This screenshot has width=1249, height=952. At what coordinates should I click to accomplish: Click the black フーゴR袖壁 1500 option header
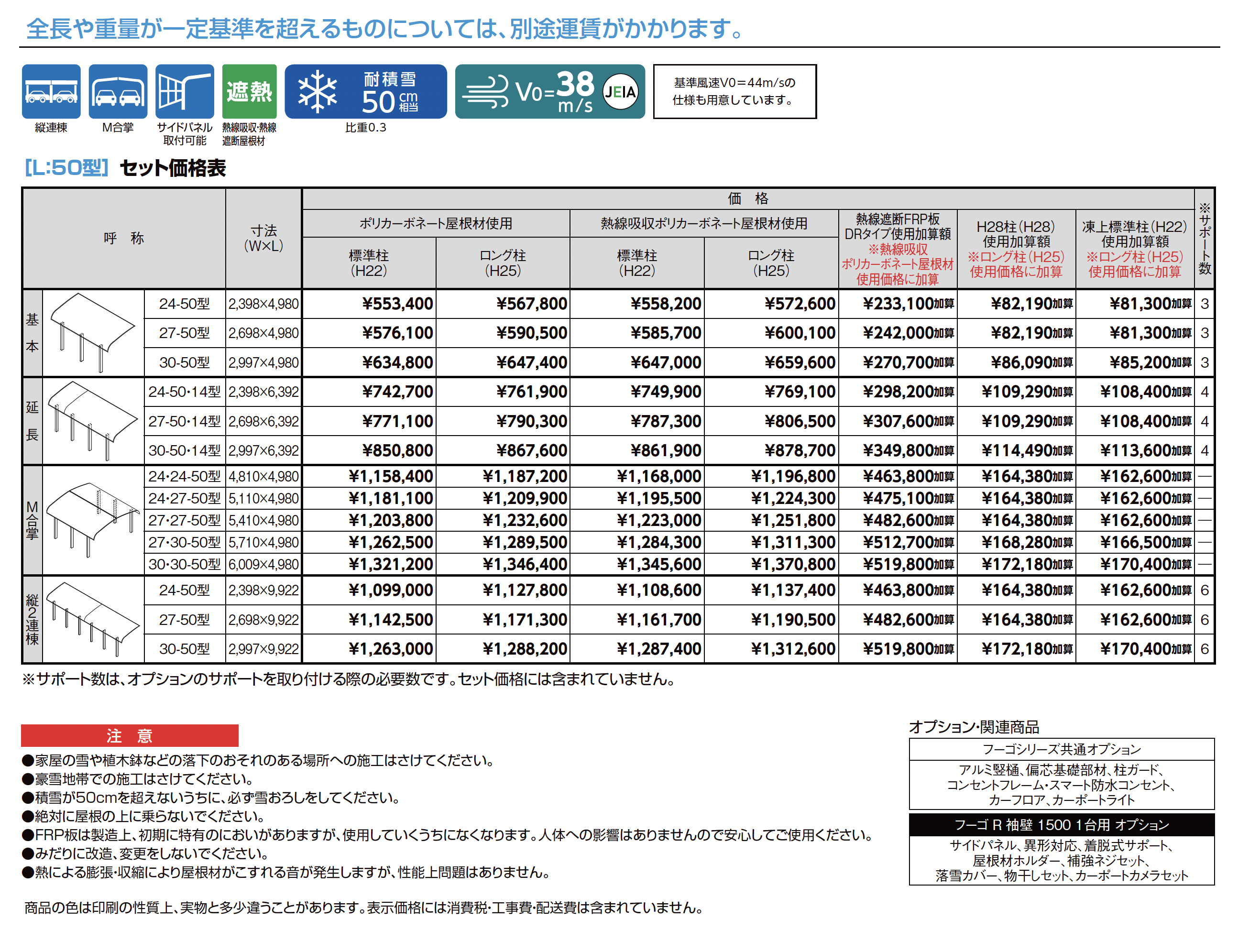[x=1062, y=824]
